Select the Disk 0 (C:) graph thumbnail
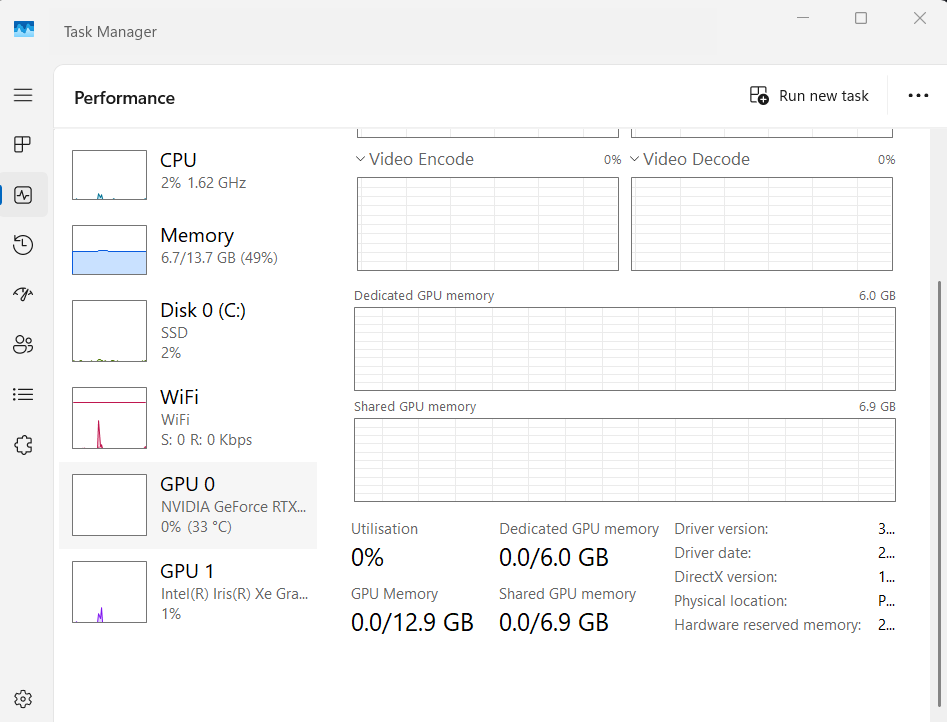 (109, 331)
